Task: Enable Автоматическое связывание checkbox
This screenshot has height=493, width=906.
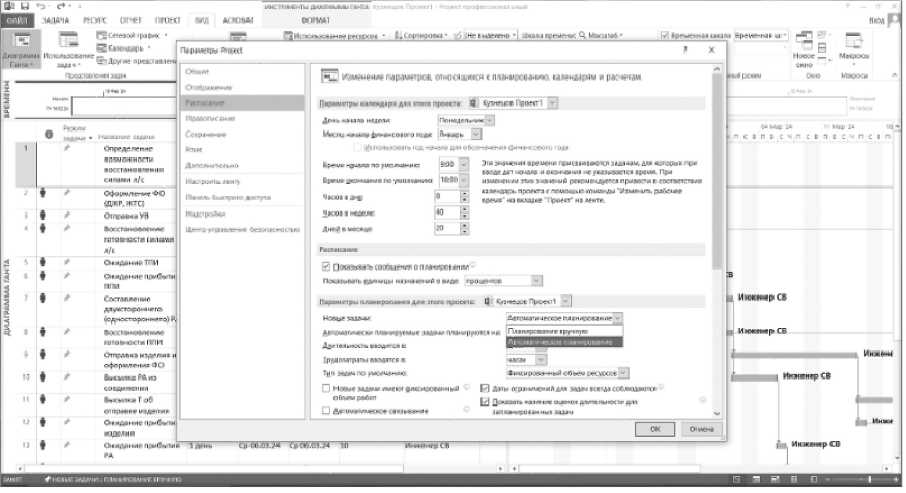Action: coord(326,410)
